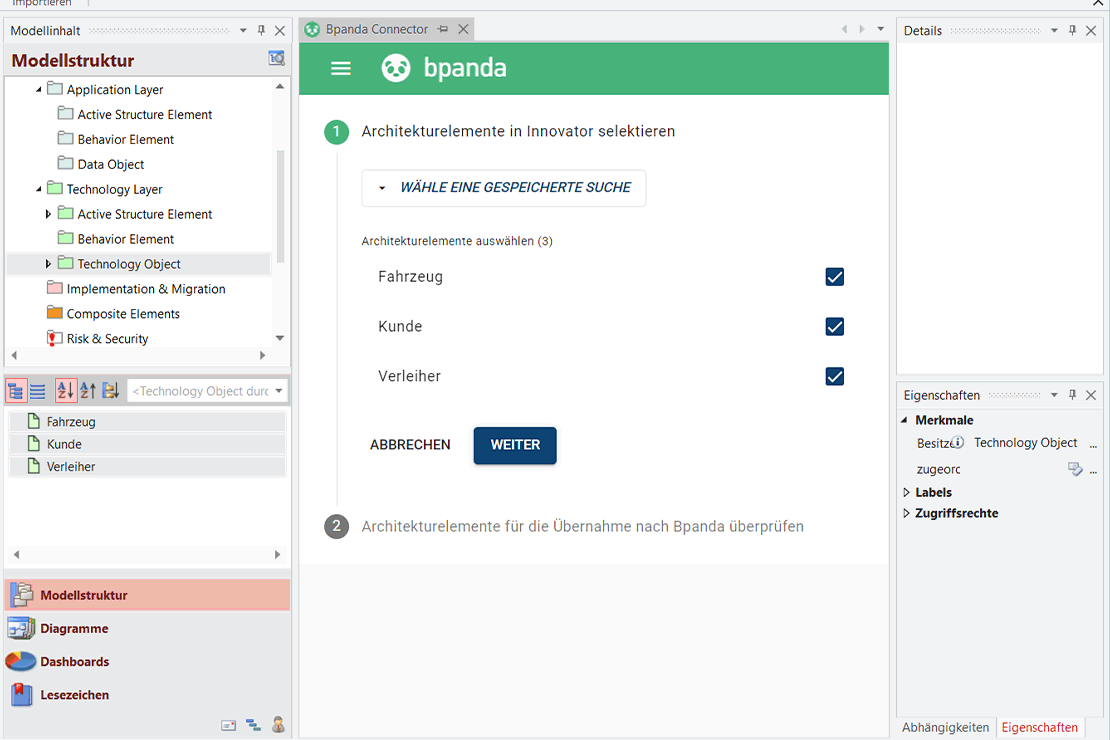1110x740 pixels.
Task: Pin the Details panel
Action: tap(1072, 30)
